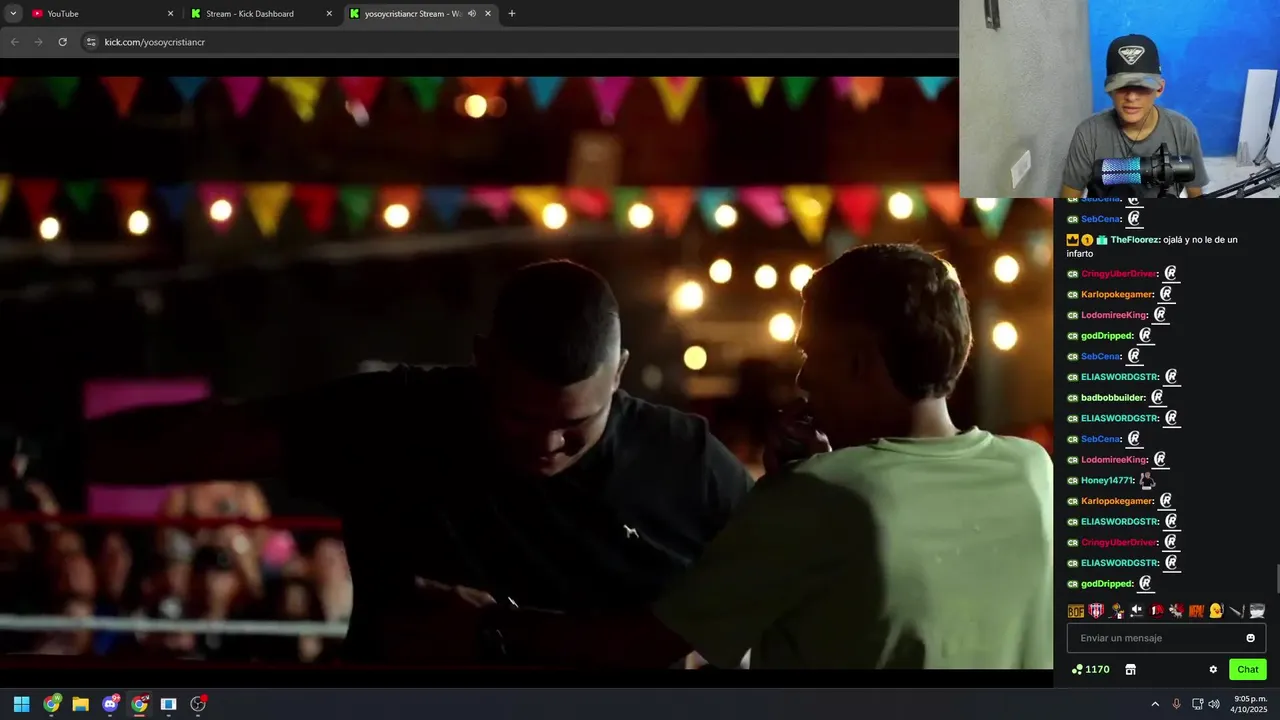The height and width of the screenshot is (720, 1280).
Task: Open the 9:05 p.m. clock calendar
Action: click(1250, 704)
